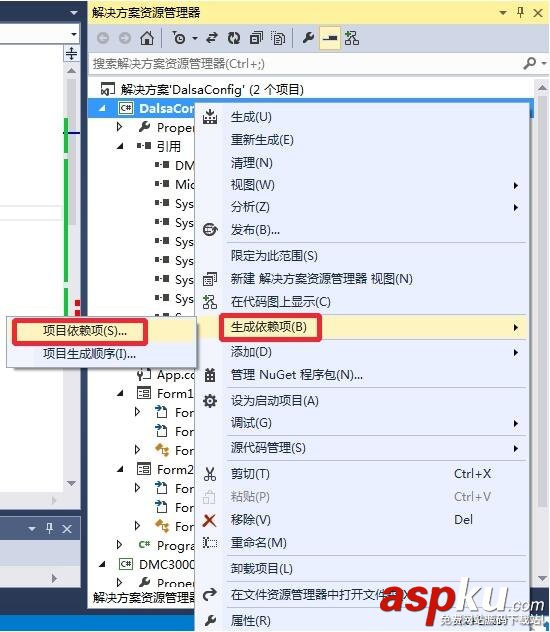The height and width of the screenshot is (632, 550).
Task: Click the publish globe icon beside 发布
Action: pos(210,230)
